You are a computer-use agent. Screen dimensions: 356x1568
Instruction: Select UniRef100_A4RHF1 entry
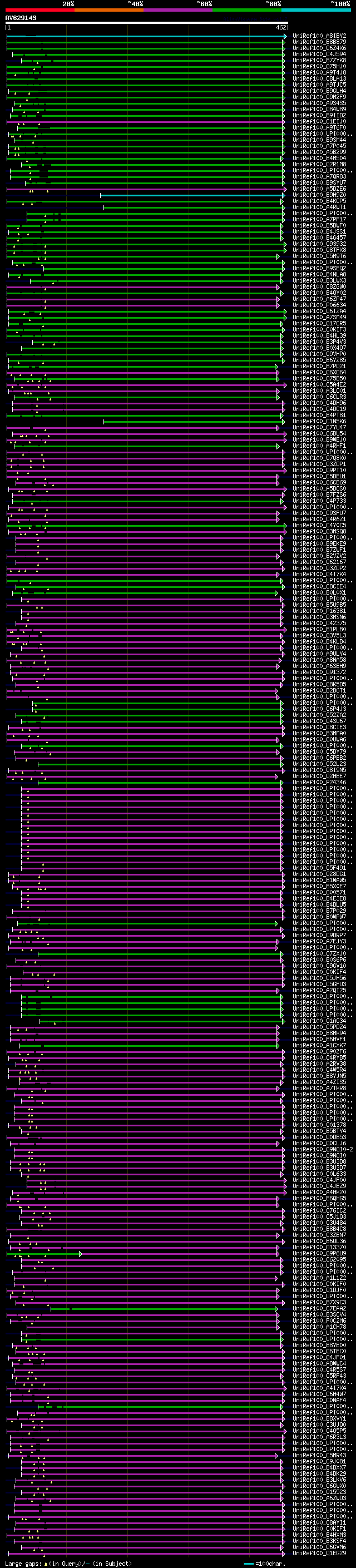(x=319, y=446)
